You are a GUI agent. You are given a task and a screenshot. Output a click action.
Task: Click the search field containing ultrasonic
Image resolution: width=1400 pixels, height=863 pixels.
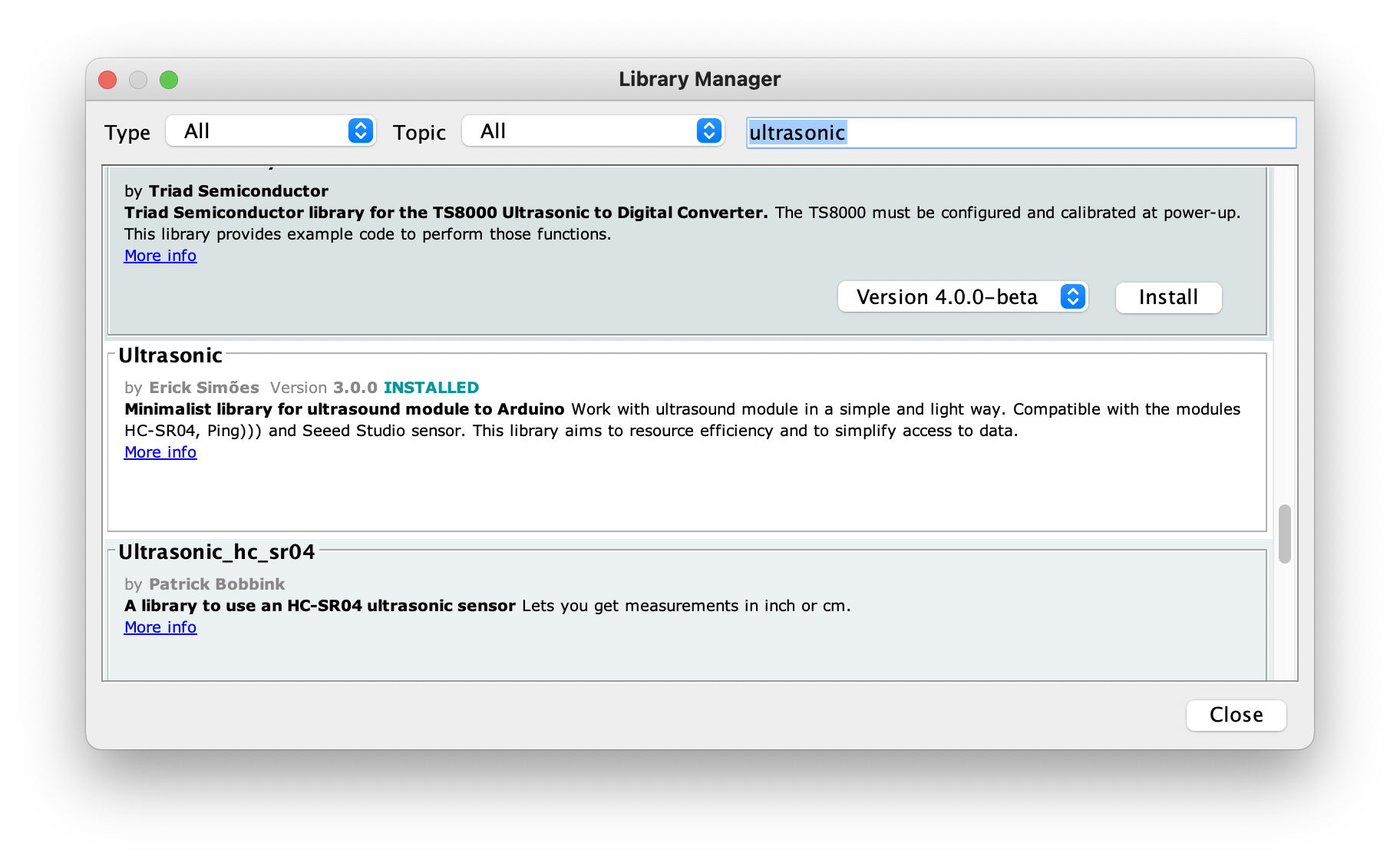coord(1019,132)
